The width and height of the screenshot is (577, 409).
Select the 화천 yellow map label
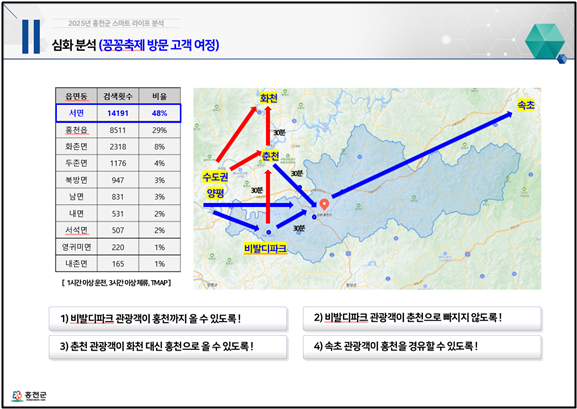click(269, 98)
